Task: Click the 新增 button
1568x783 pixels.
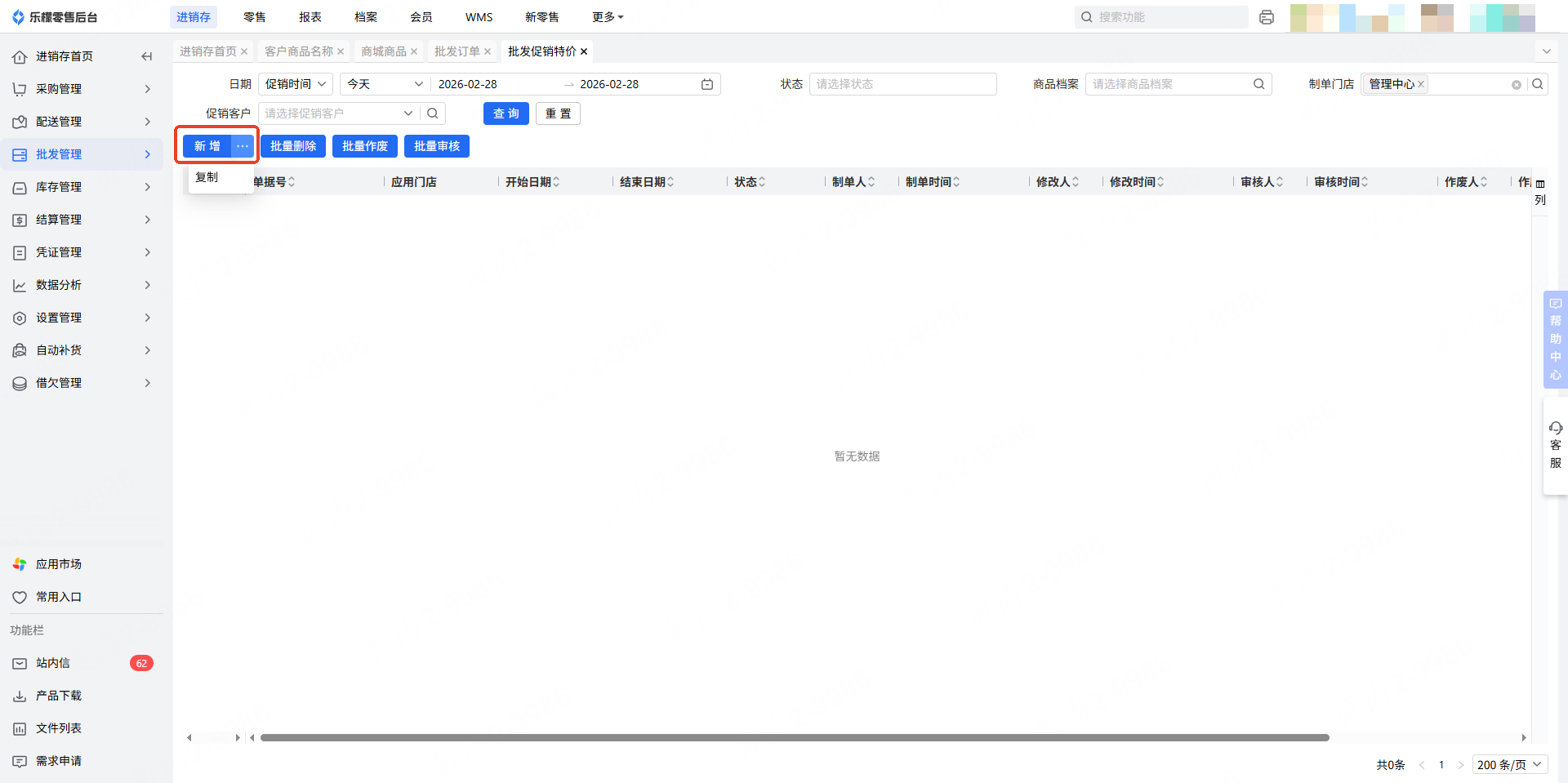Action: [207, 146]
